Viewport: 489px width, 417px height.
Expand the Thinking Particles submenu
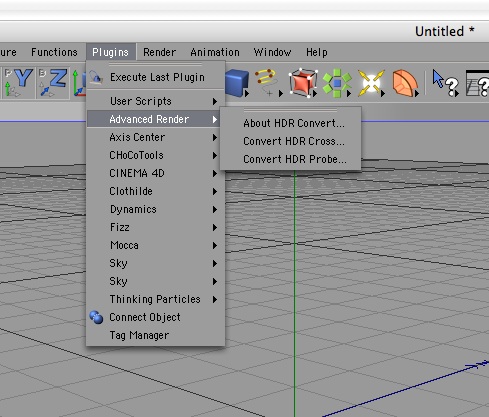(156, 299)
